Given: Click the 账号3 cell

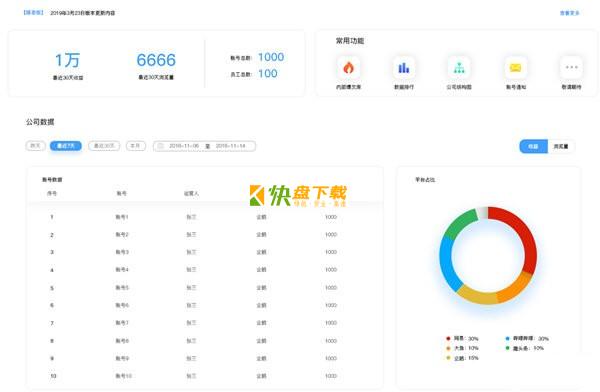Looking at the screenshot, I should tap(122, 252).
